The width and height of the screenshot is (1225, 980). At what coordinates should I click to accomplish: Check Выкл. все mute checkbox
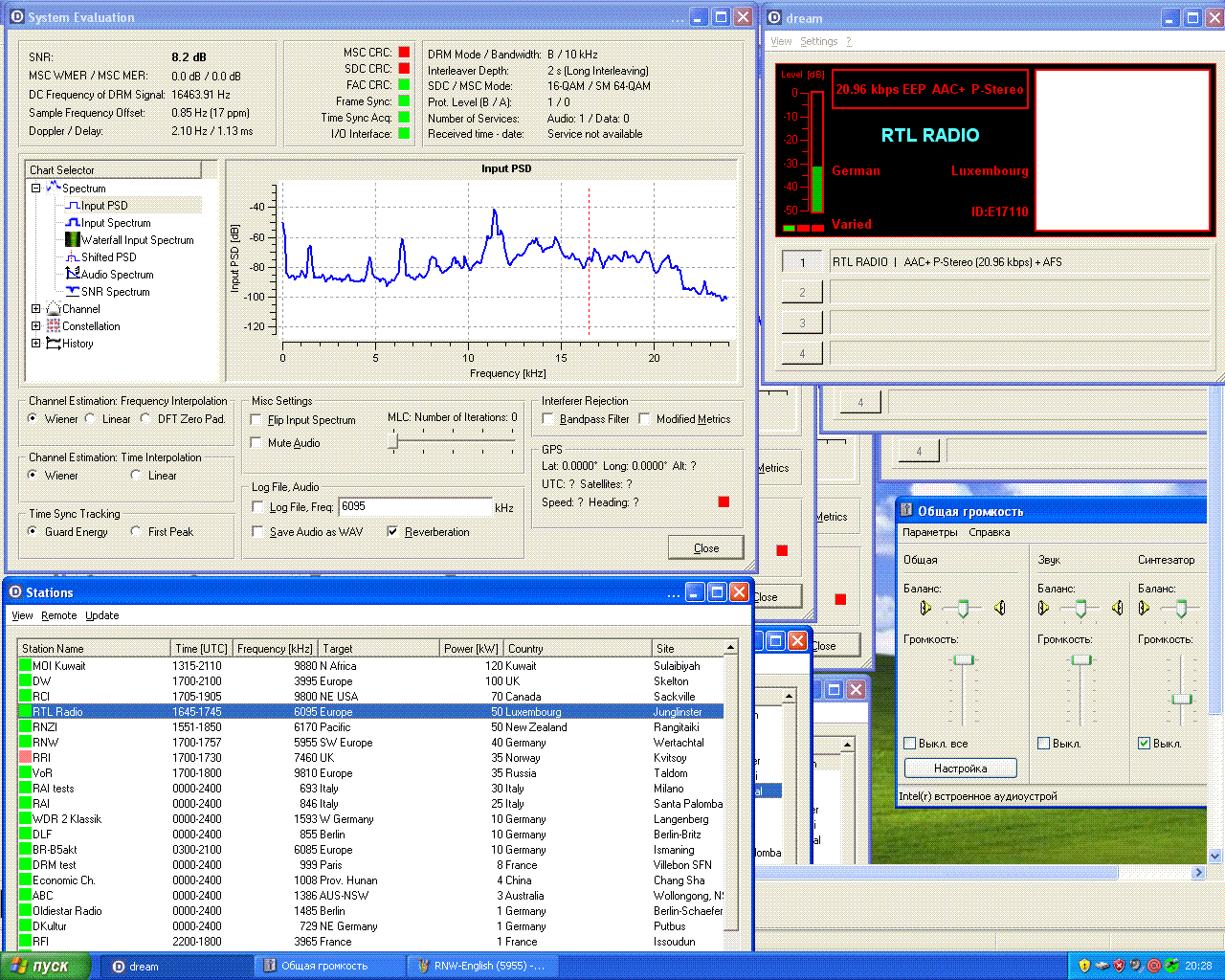click(x=910, y=743)
